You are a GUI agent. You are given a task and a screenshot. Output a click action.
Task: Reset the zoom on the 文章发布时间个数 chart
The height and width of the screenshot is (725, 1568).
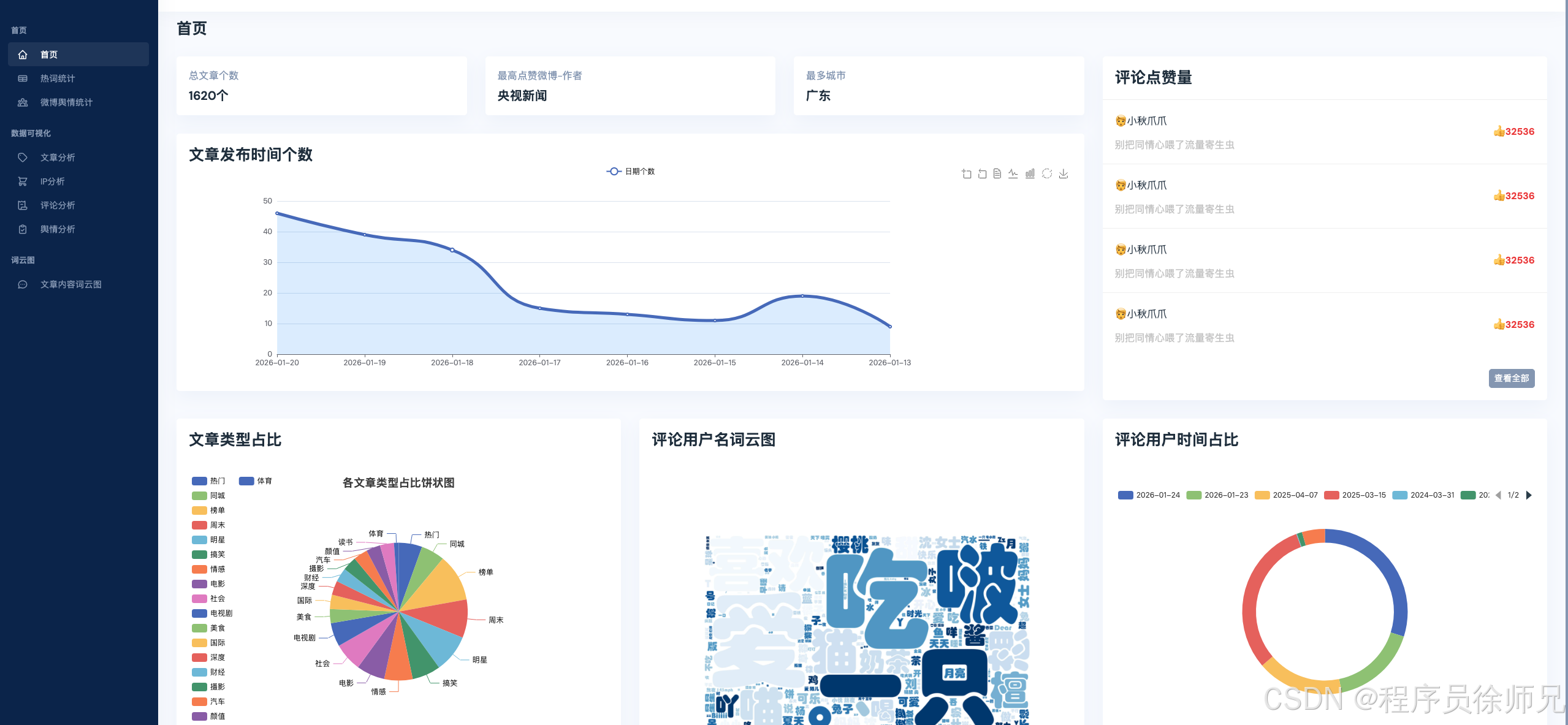point(983,175)
